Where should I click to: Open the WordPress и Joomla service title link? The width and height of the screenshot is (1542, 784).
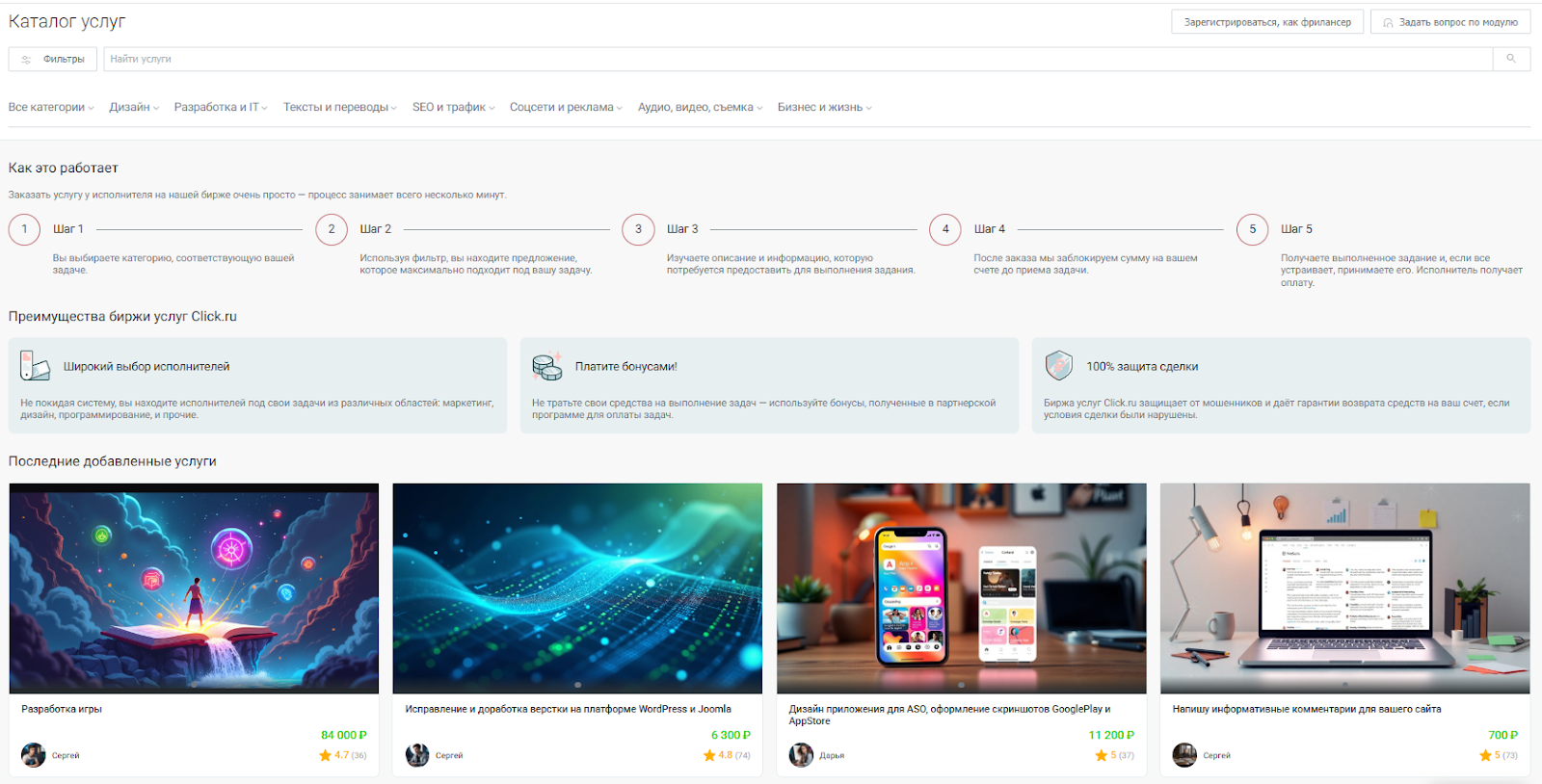click(x=568, y=709)
